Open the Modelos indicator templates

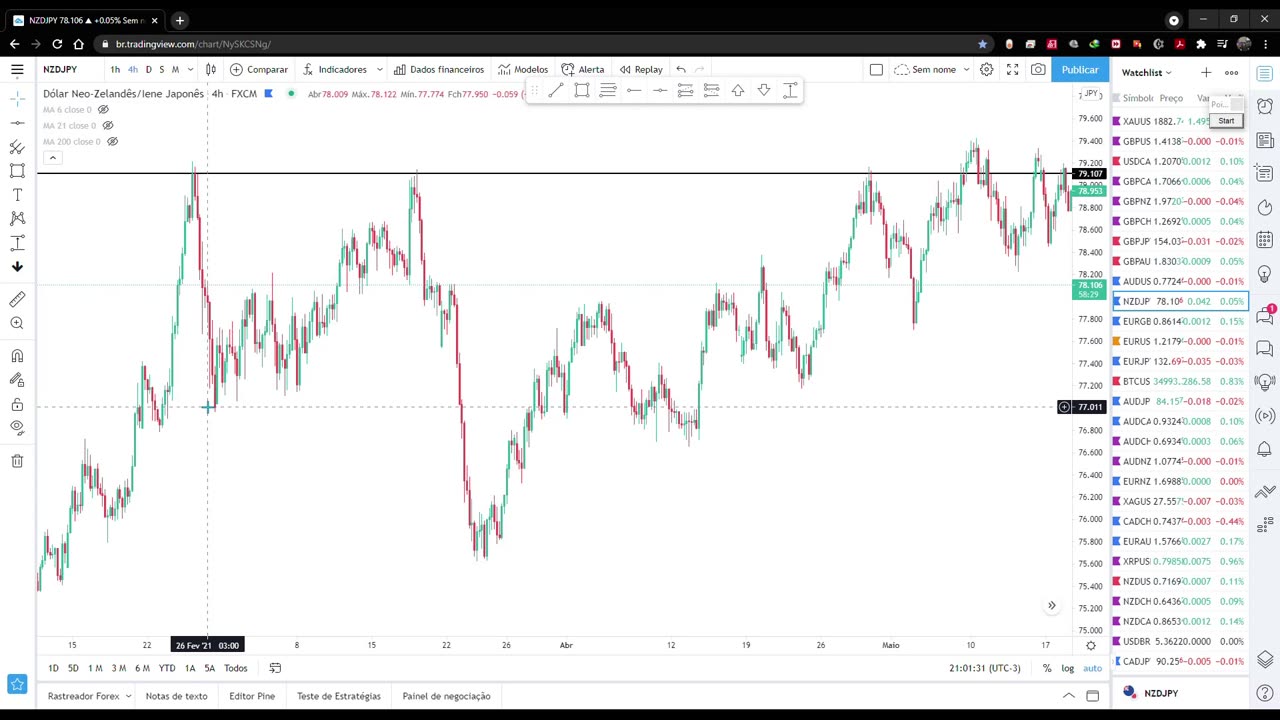coord(523,69)
